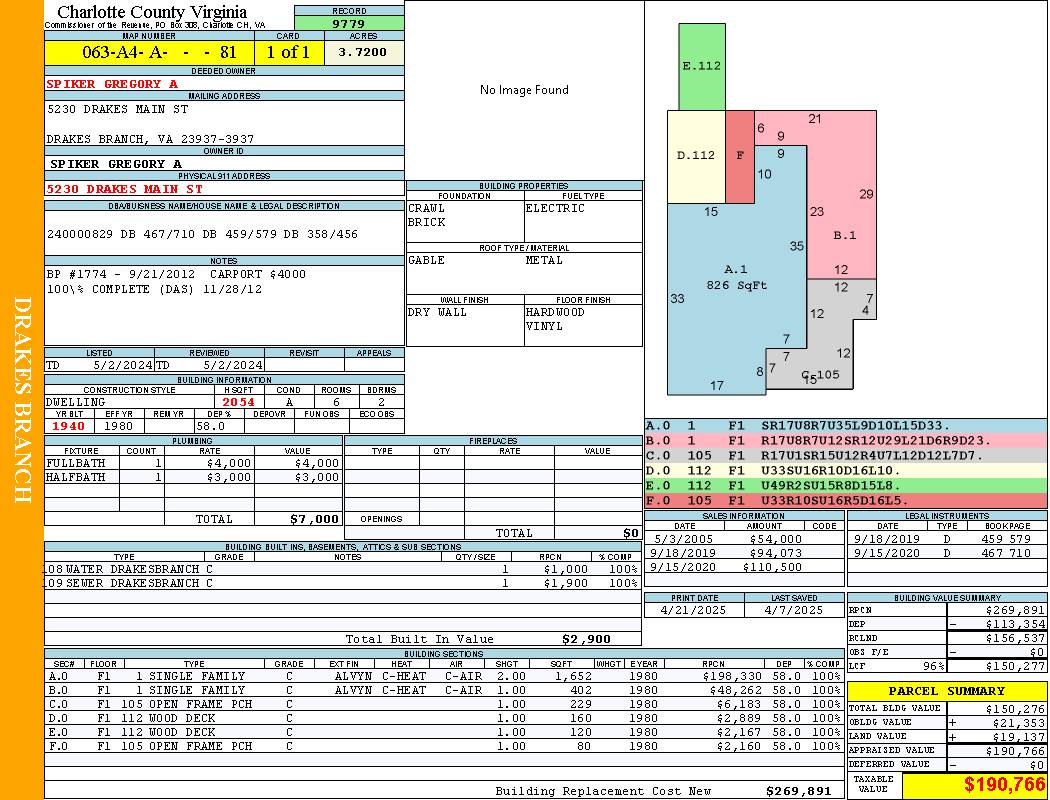The height and width of the screenshot is (800, 1050).
Task: Click LCF value $150,277
Action: 1015,667
